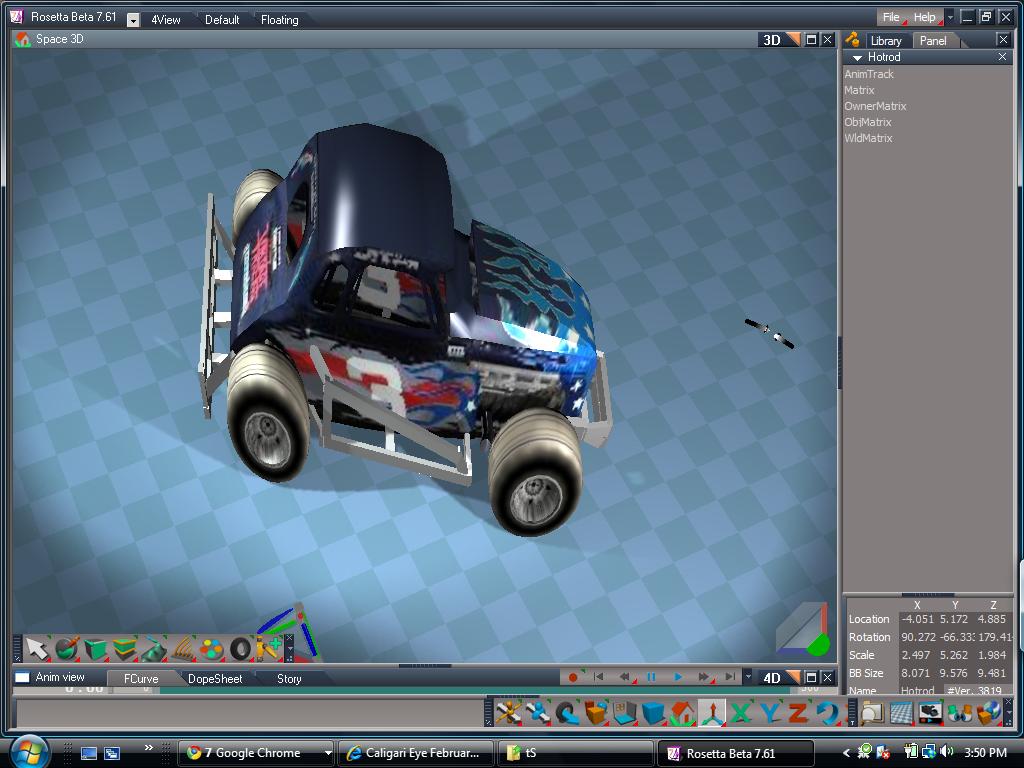Open the layout dropdown beside Rosetta title
The height and width of the screenshot is (768, 1024).
pos(133,20)
